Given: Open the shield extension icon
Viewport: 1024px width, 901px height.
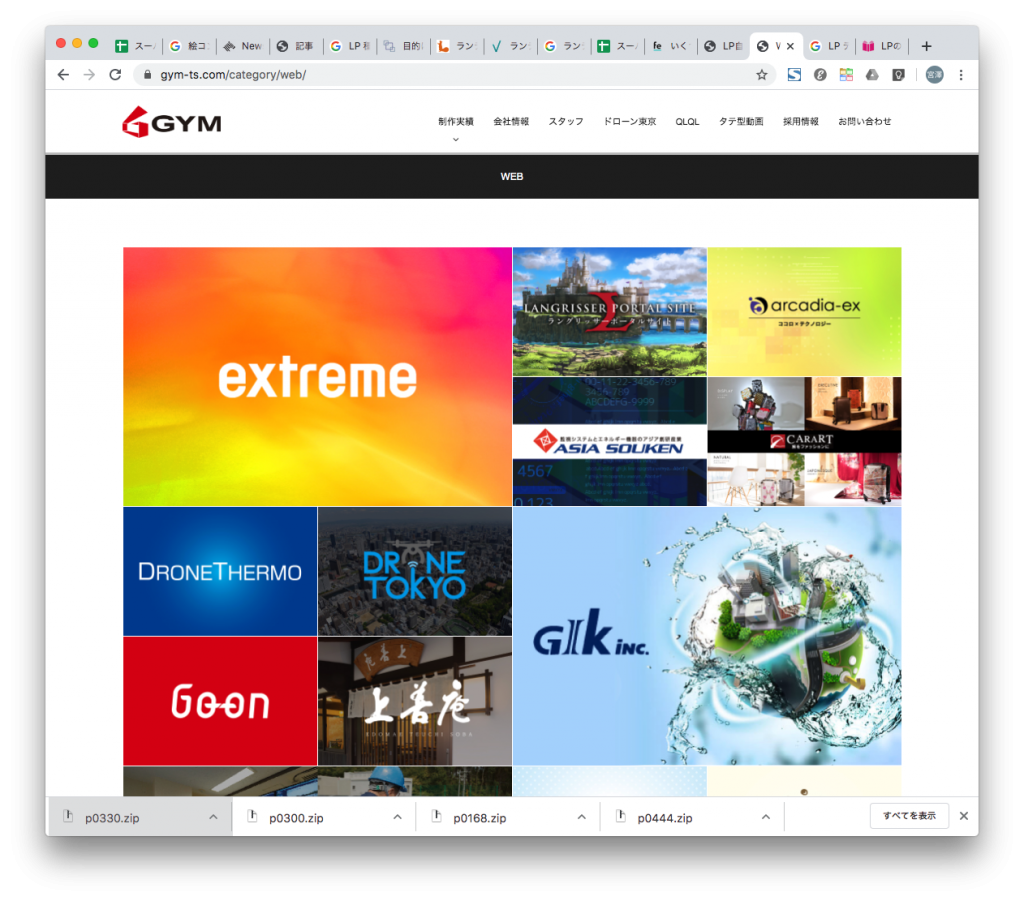Looking at the screenshot, I should pos(899,75).
